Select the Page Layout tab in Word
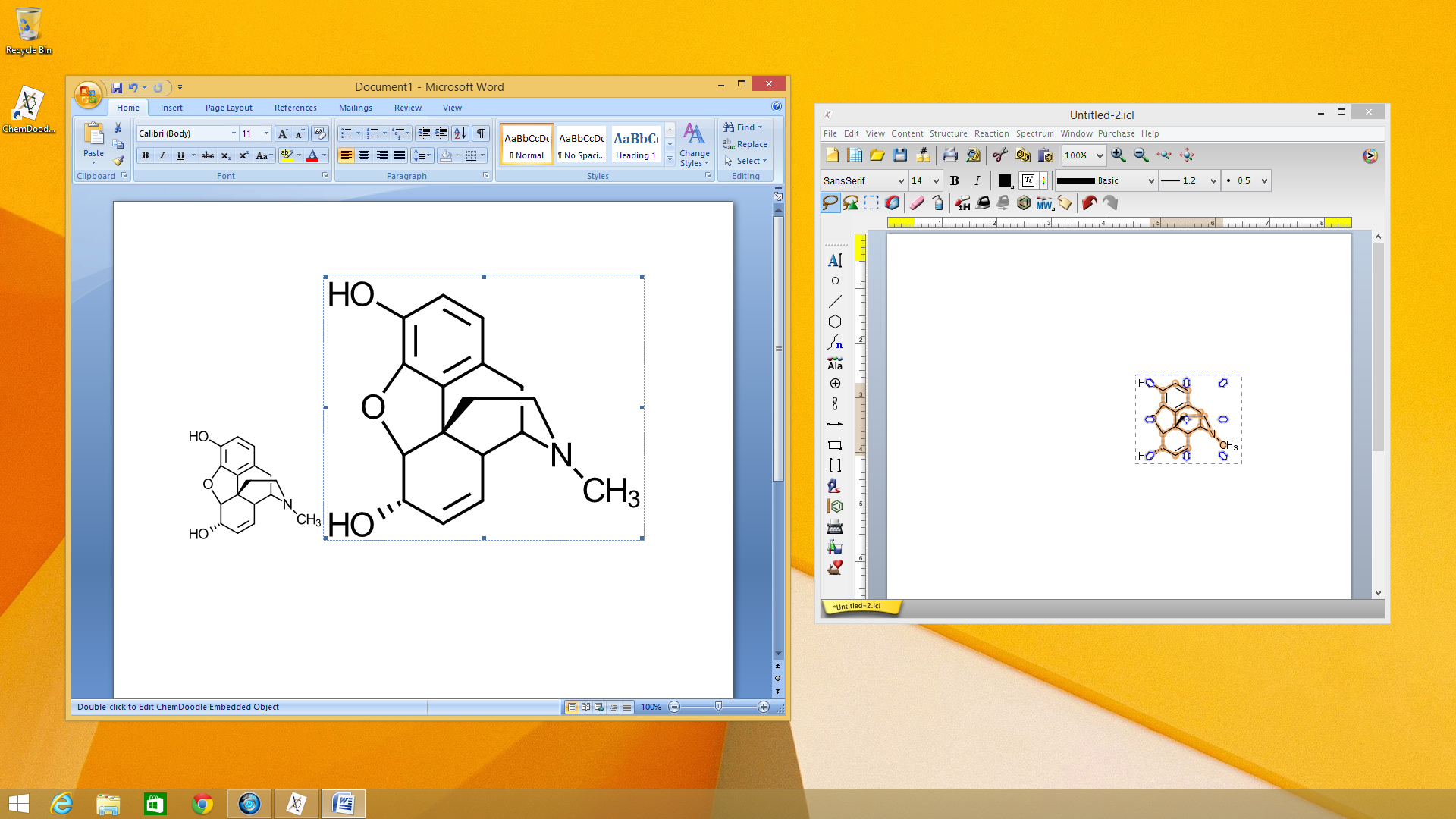 point(228,107)
